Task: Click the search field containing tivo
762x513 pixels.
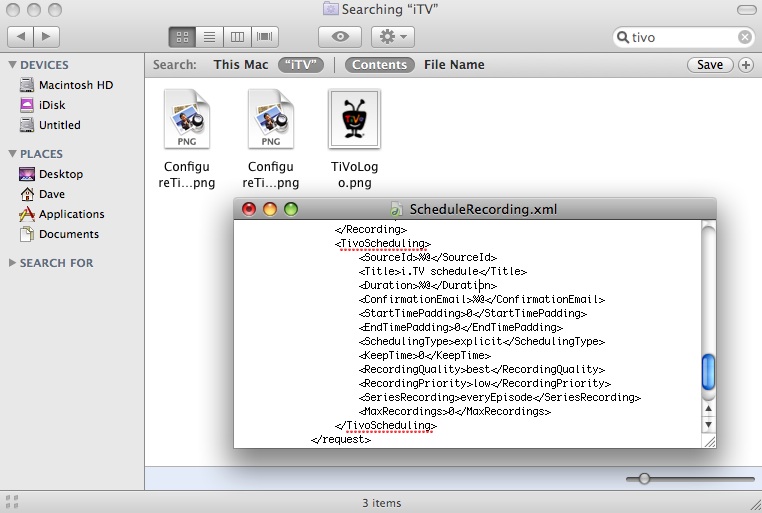Action: pos(684,37)
